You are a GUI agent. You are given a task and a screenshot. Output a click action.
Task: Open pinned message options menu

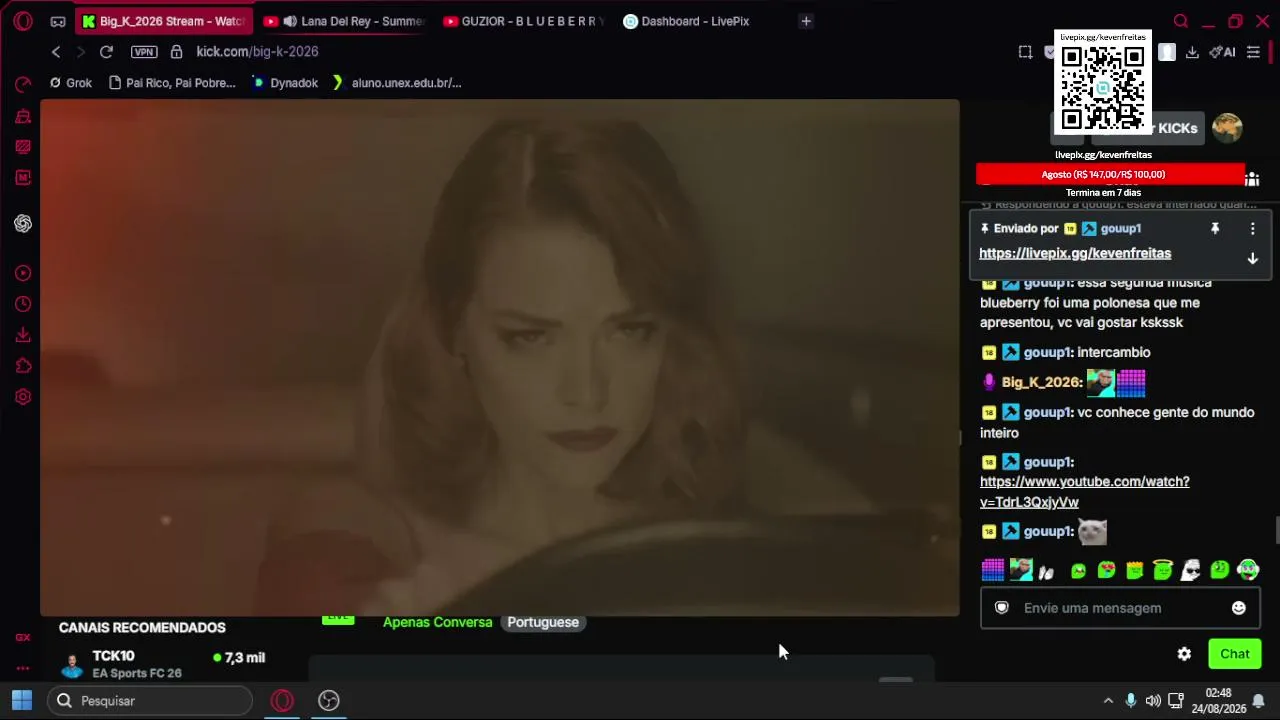(1252, 229)
